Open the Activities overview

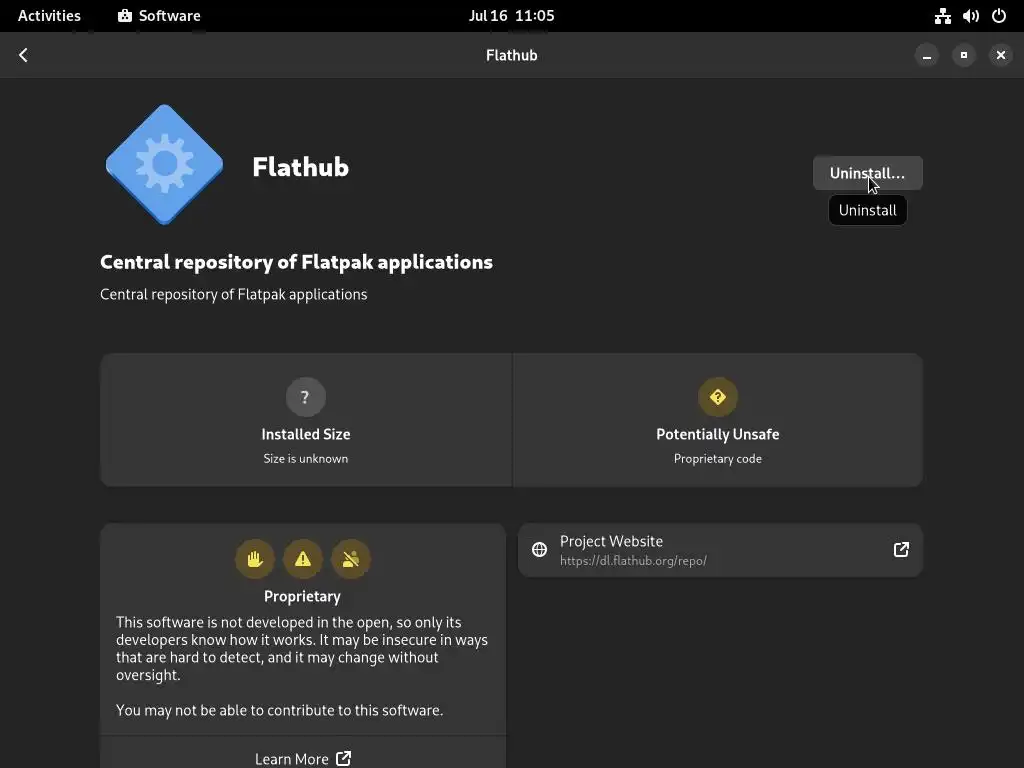(49, 16)
